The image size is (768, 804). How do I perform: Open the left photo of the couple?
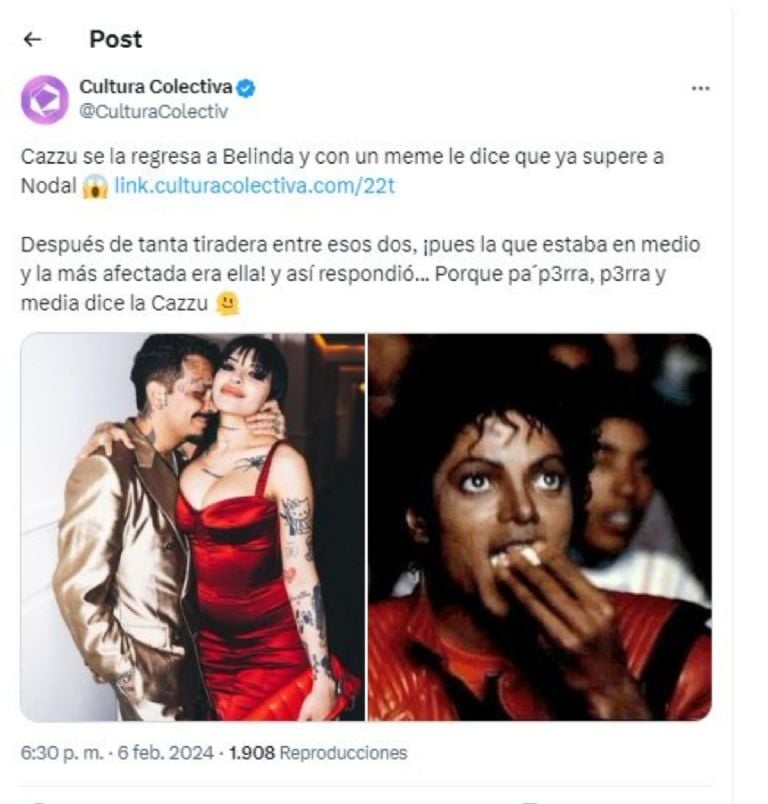point(193,527)
